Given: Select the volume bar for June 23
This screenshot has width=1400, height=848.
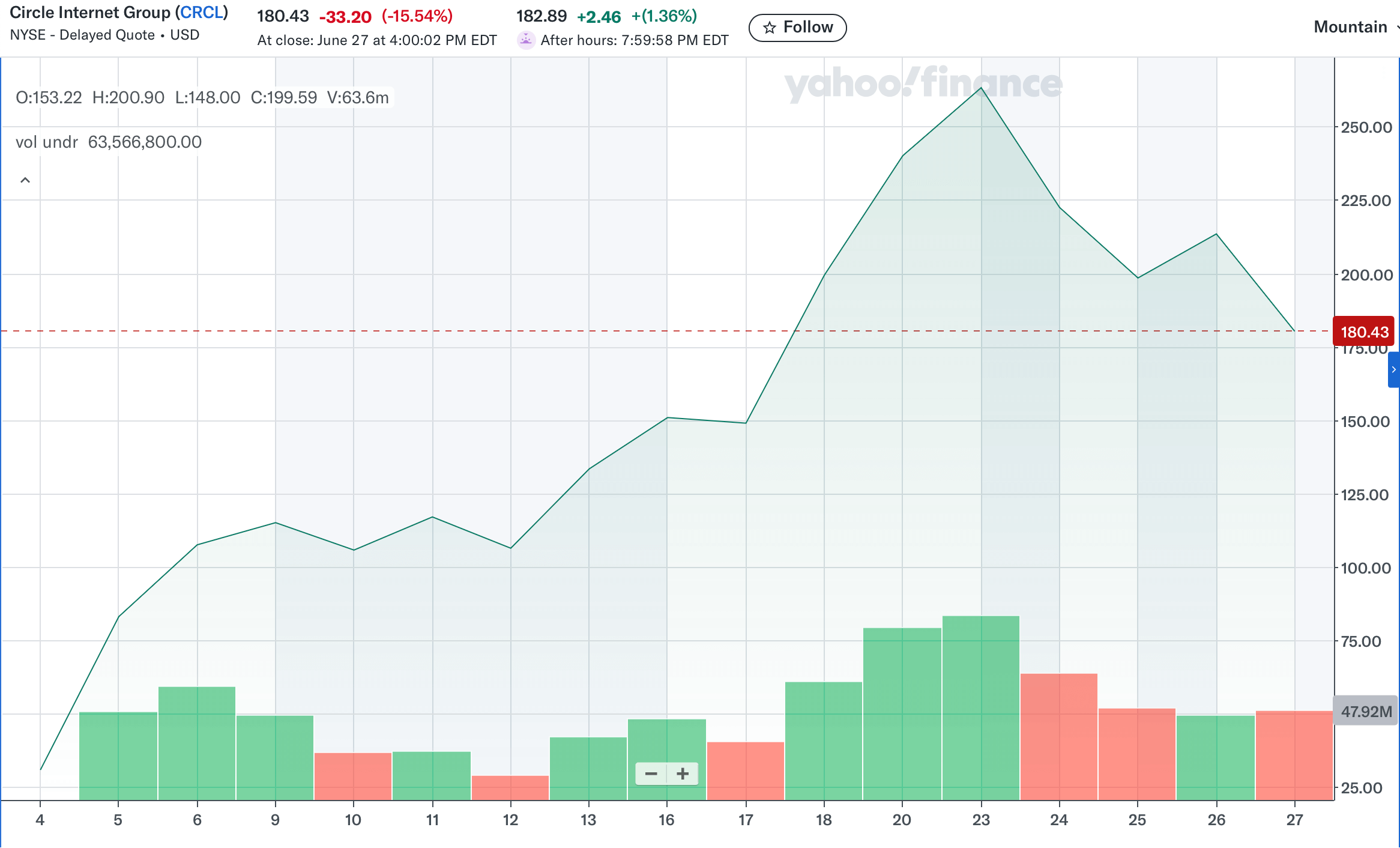Looking at the screenshot, I should point(981,708).
